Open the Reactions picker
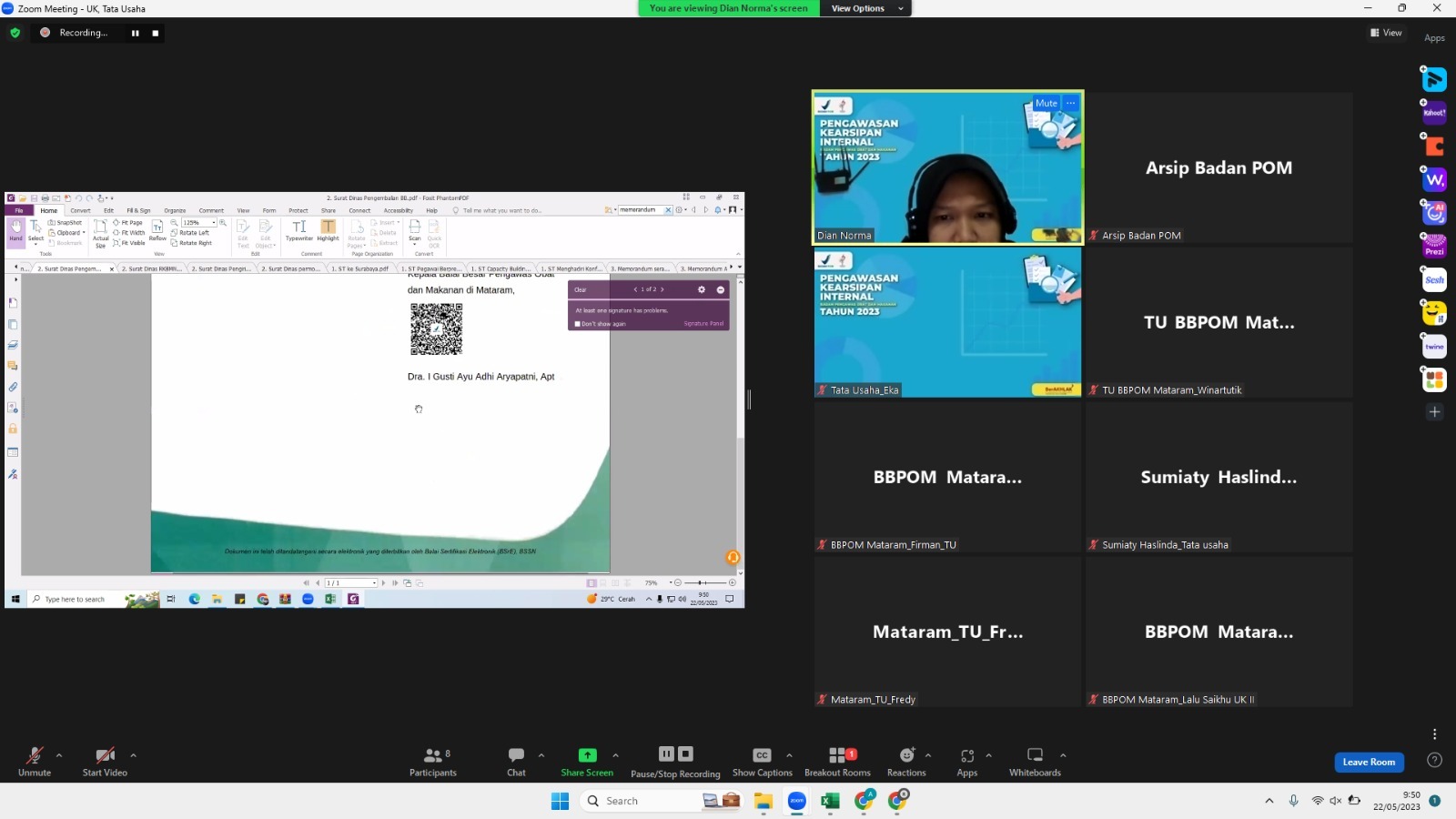Screen dimensions: 1456x819 click(906, 761)
